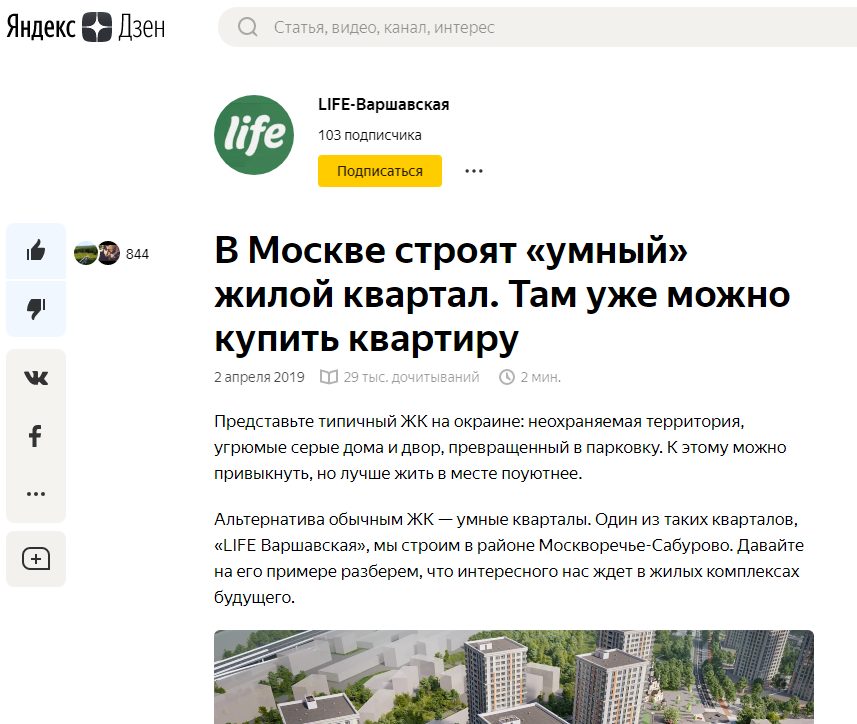Share article on VK
The height and width of the screenshot is (724, 857).
point(36,378)
